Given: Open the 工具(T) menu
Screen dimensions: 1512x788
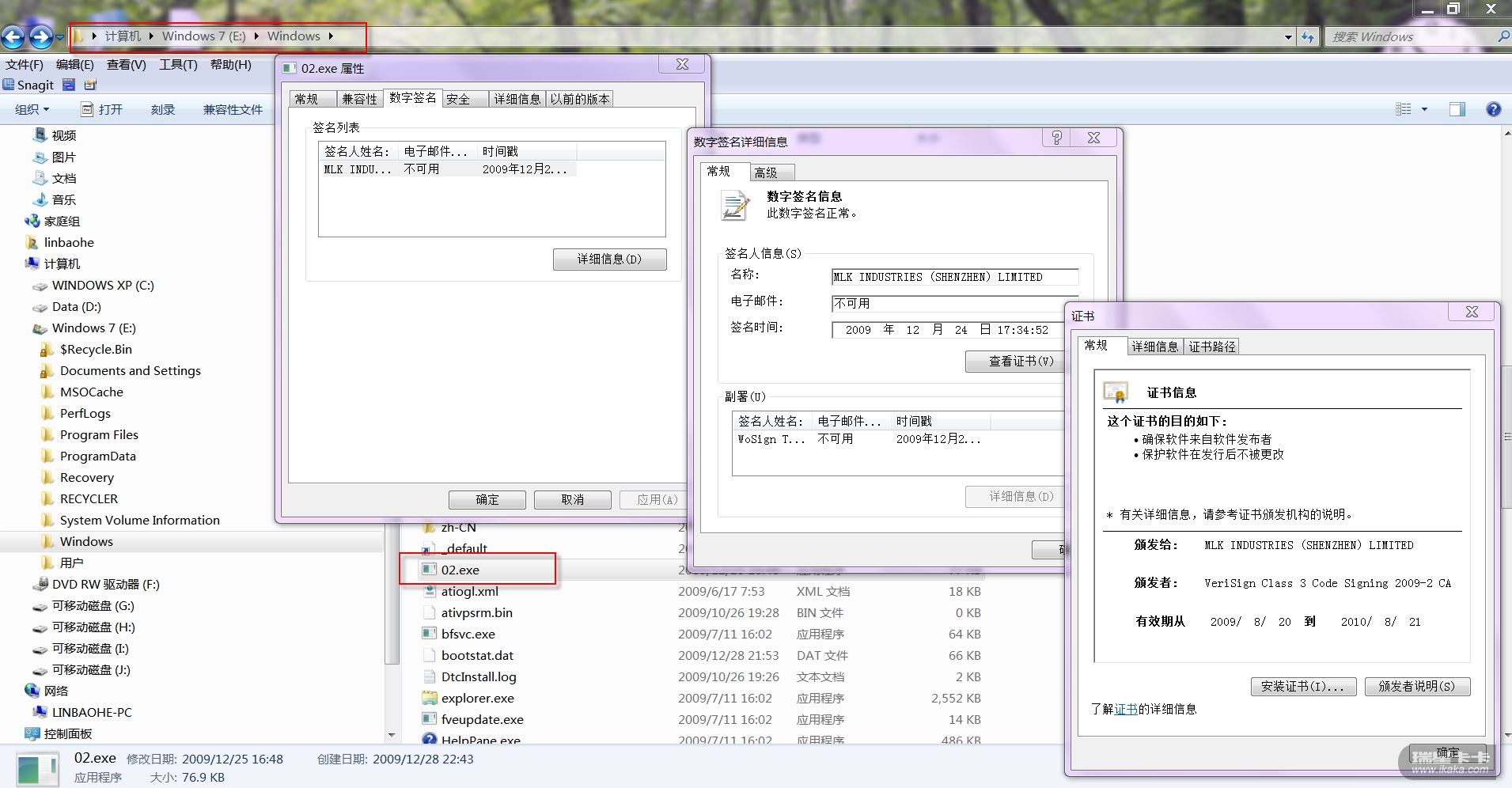Looking at the screenshot, I should [x=178, y=64].
